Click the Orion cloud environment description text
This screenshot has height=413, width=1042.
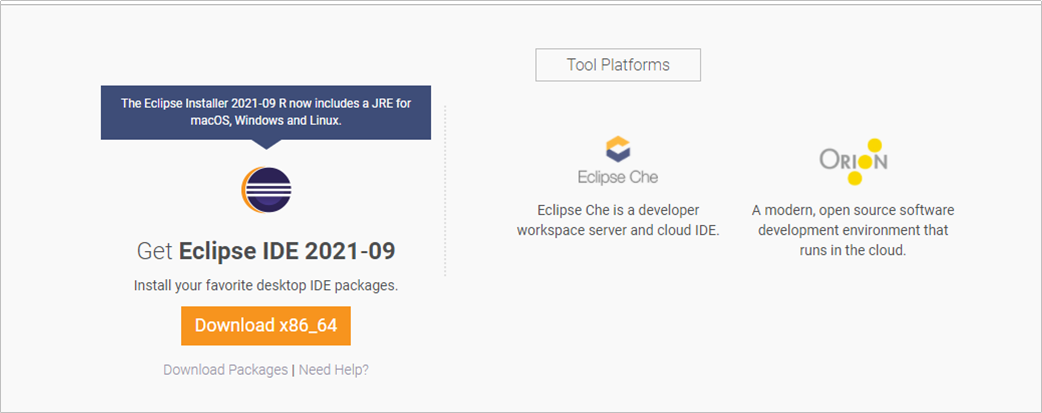coord(853,231)
